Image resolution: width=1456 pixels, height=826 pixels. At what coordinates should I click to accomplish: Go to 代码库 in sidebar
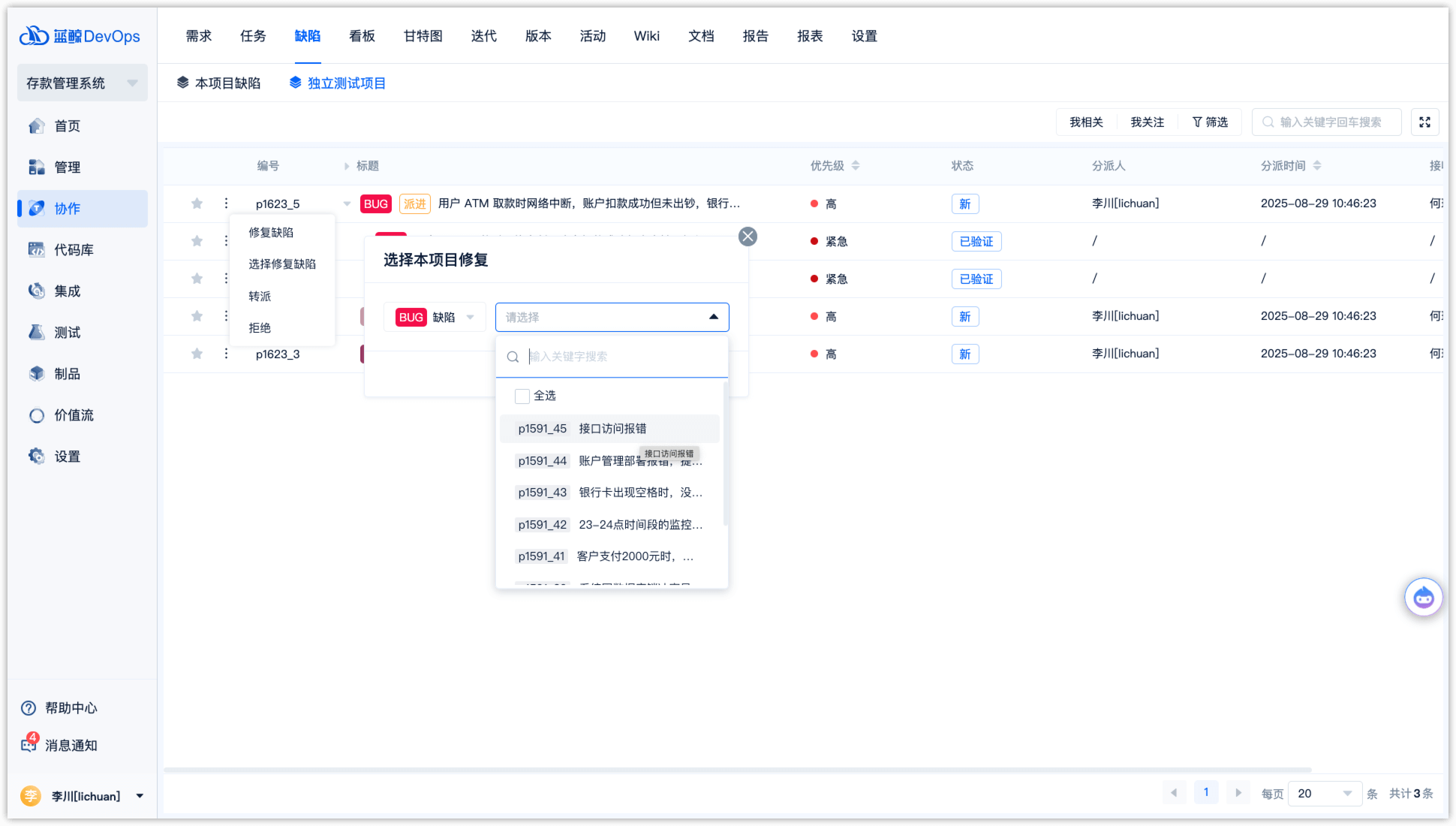[74, 250]
